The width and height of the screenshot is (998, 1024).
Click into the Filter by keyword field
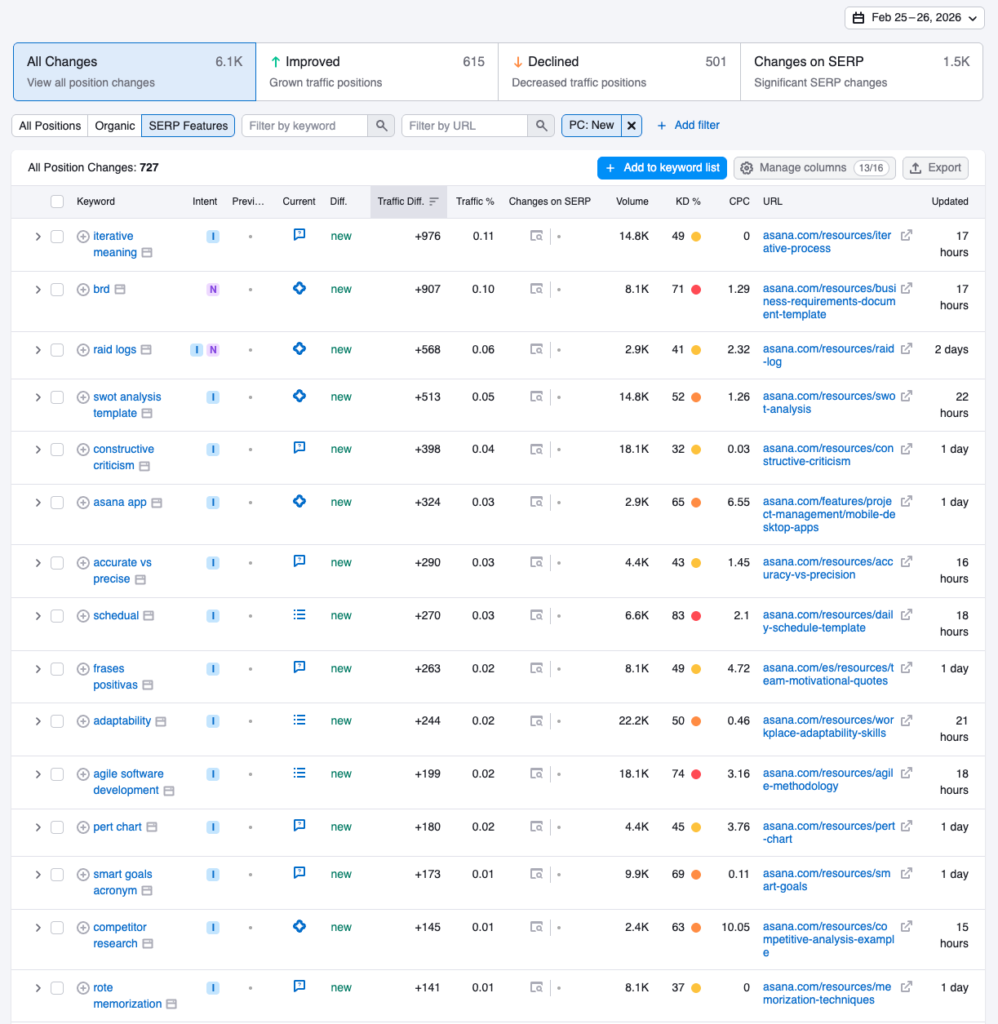(x=305, y=126)
